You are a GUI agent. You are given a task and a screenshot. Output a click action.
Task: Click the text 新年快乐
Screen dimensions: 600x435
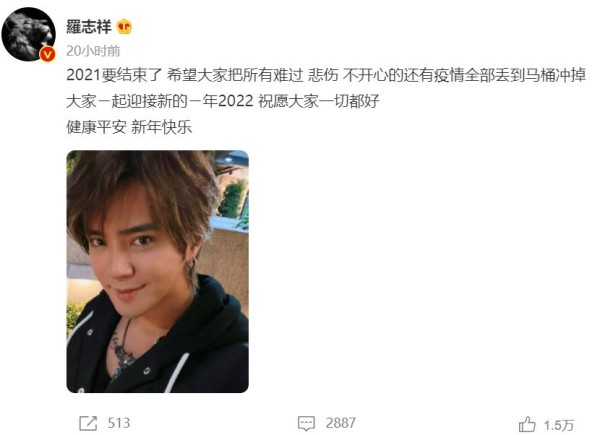161,127
